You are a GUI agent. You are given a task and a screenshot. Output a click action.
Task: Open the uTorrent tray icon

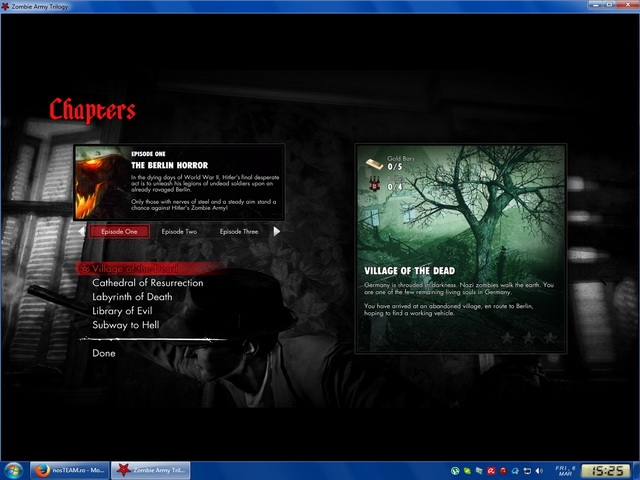455,471
